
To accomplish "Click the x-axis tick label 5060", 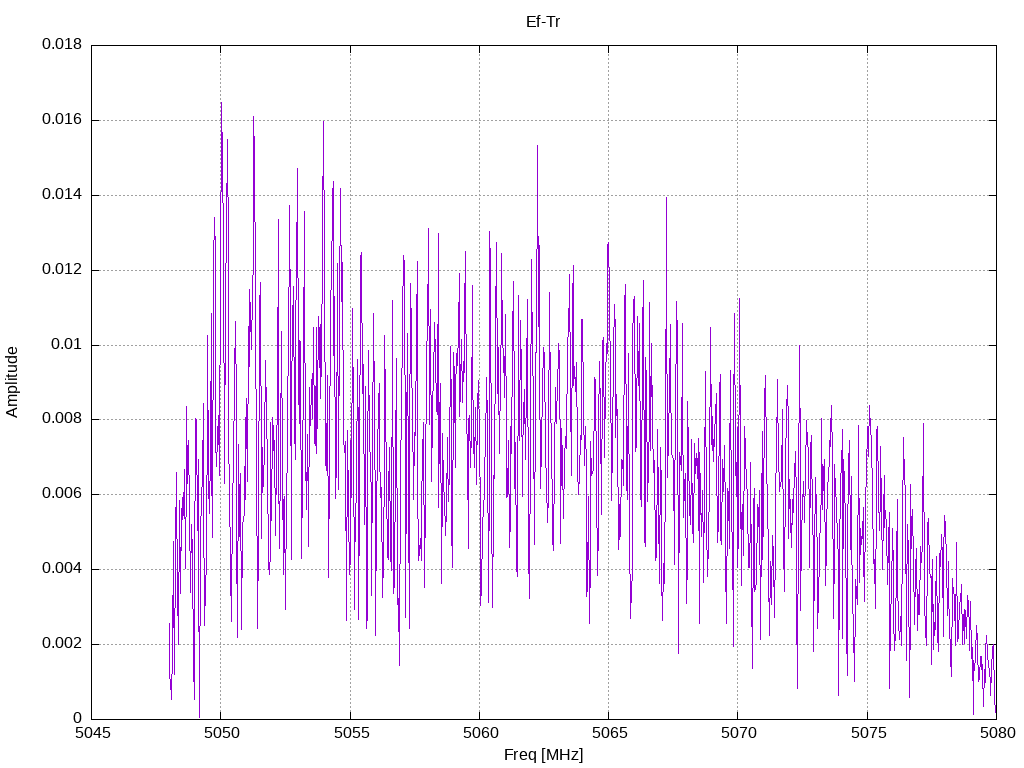I will click(480, 733).
